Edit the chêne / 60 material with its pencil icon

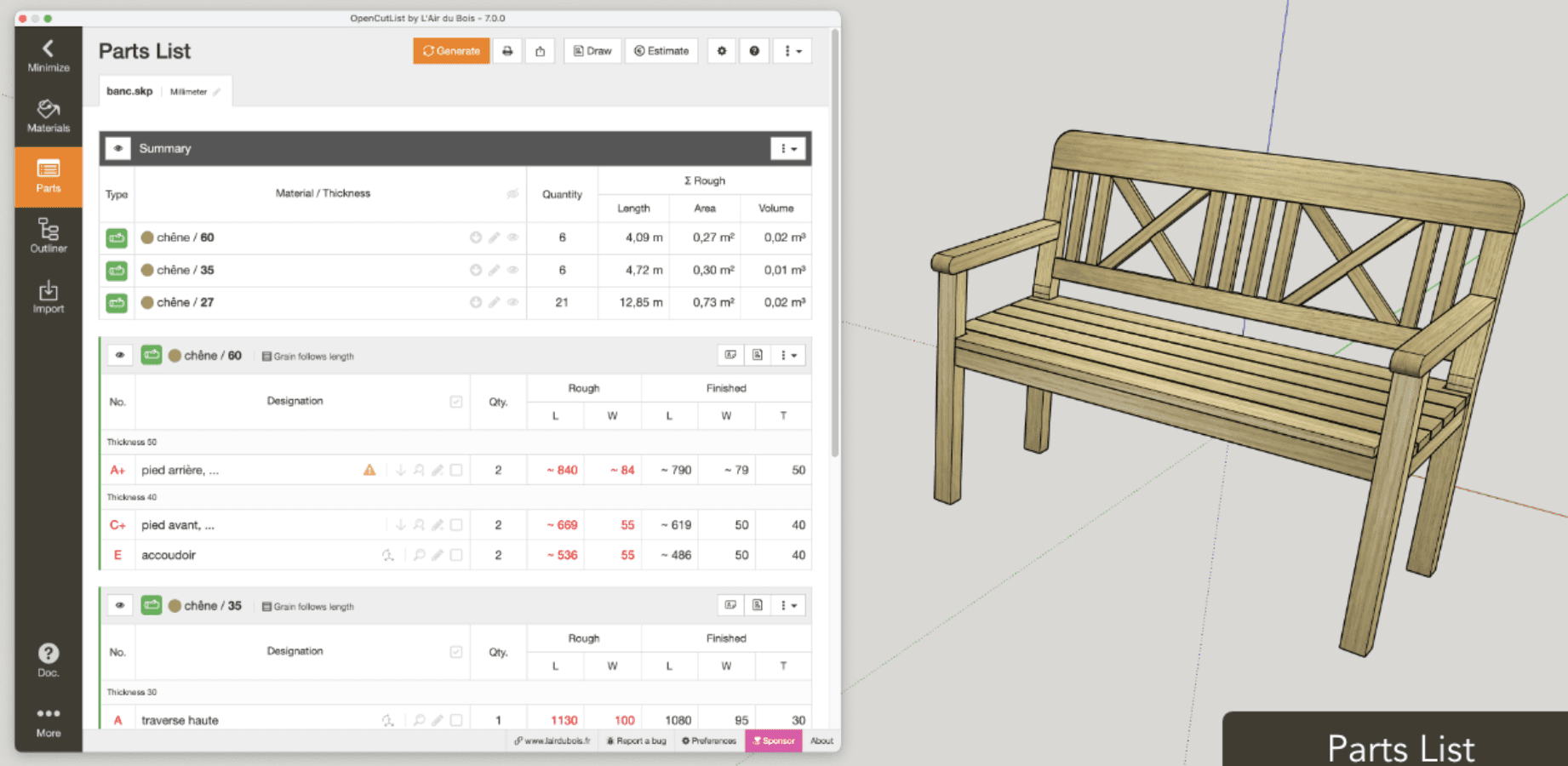tap(494, 237)
